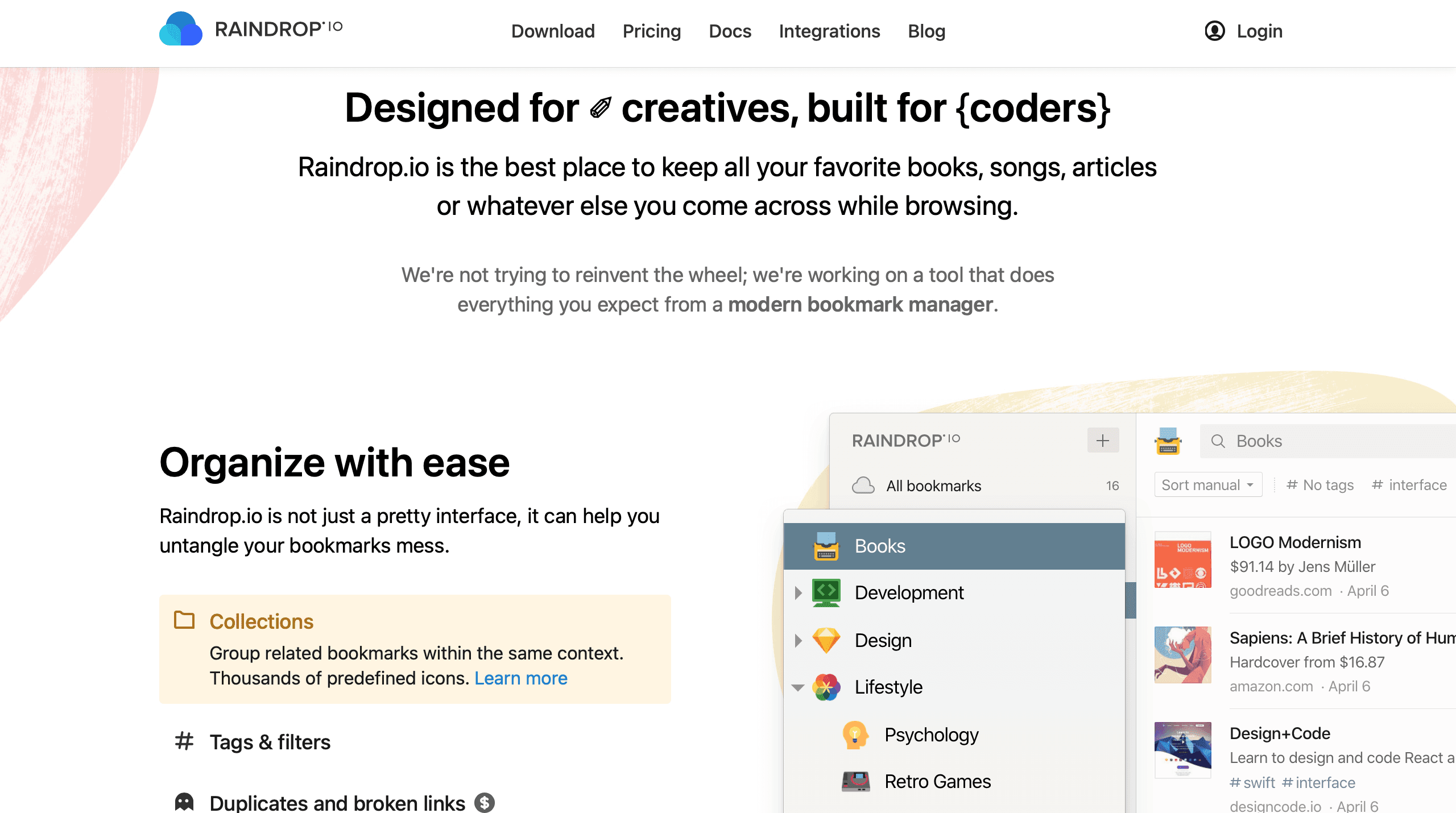Click the Collections folder icon

click(184, 620)
